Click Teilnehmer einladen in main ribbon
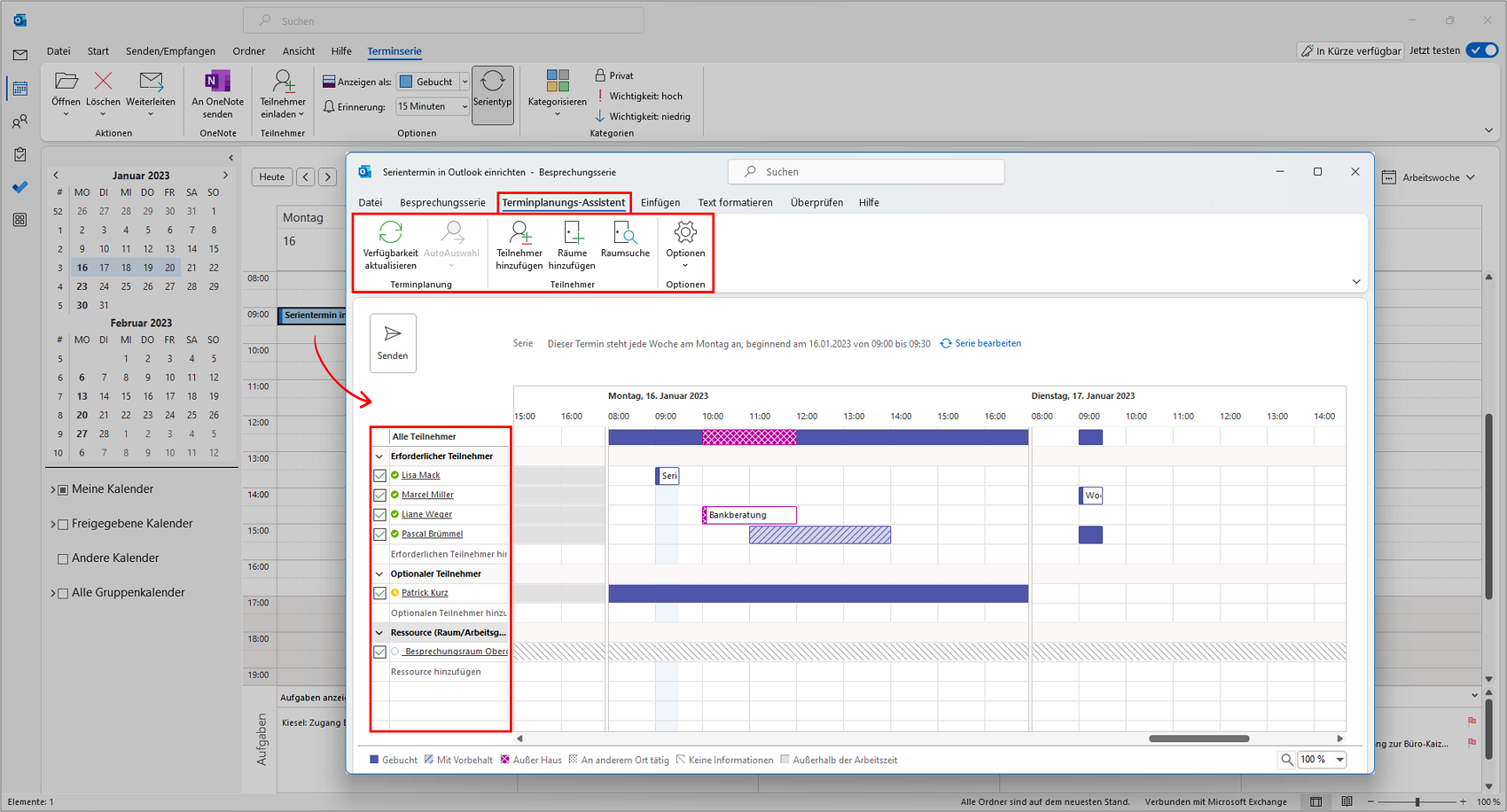Viewport: 1507px width, 812px height. coord(283,94)
